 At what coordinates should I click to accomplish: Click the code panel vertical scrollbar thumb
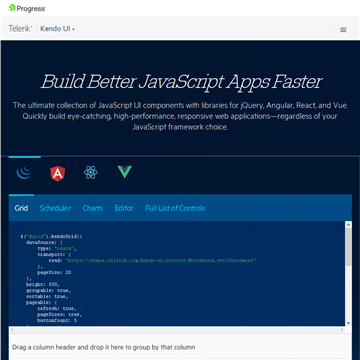tap(348, 247)
